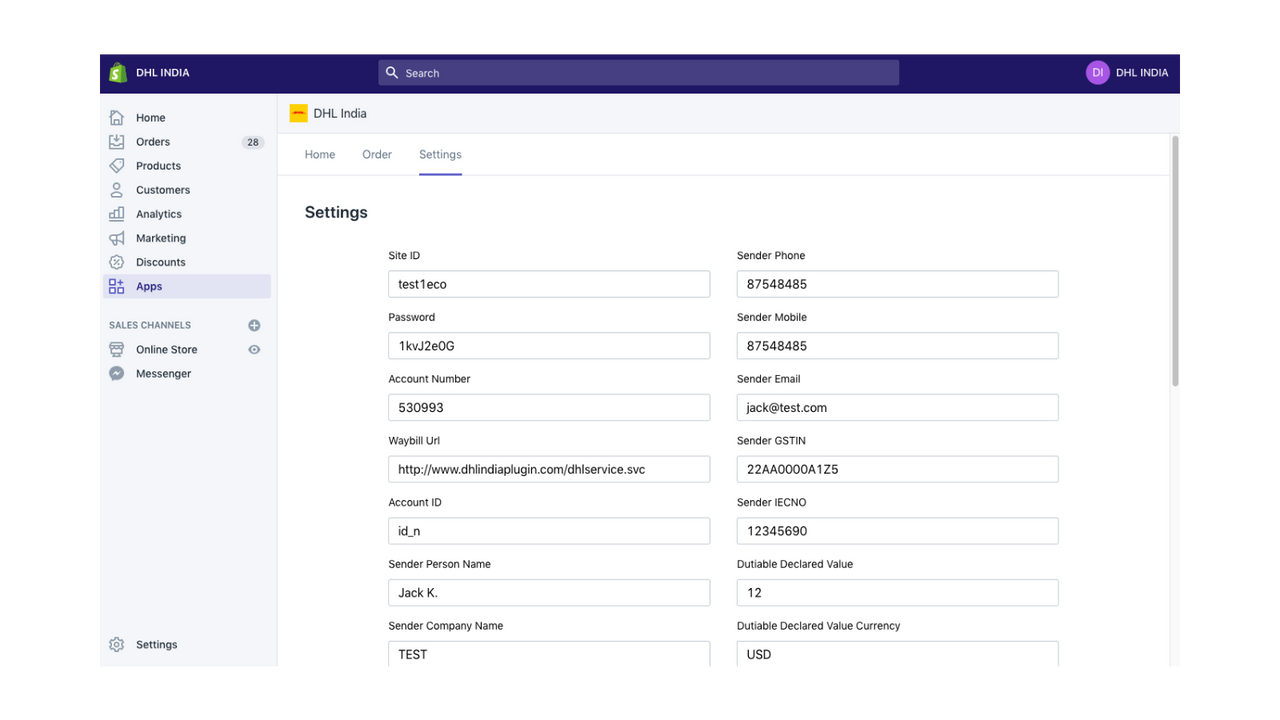Click the Messenger chat icon
This screenshot has height=720, width=1280.
point(117,374)
